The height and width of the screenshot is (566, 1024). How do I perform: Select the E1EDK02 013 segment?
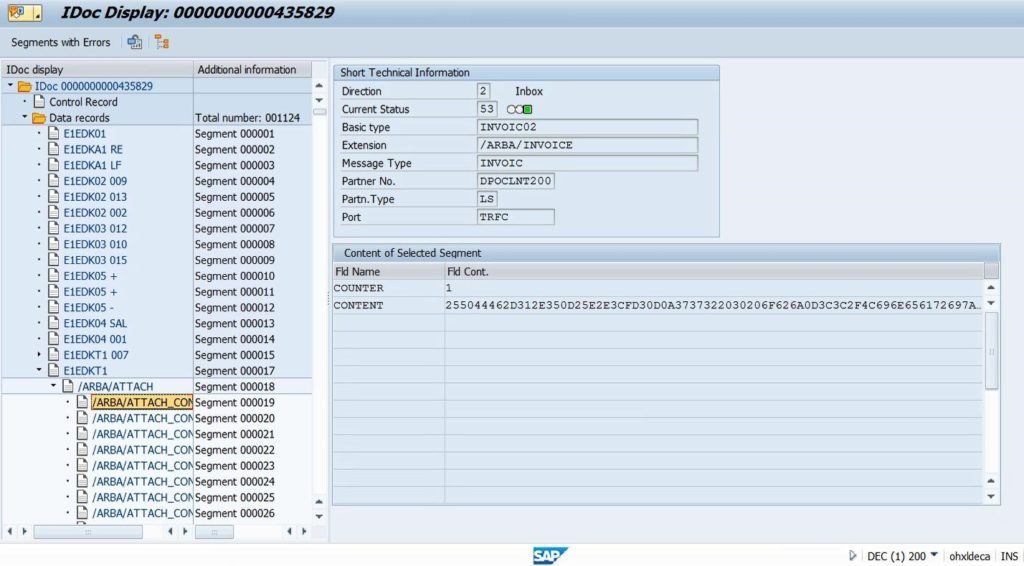95,197
